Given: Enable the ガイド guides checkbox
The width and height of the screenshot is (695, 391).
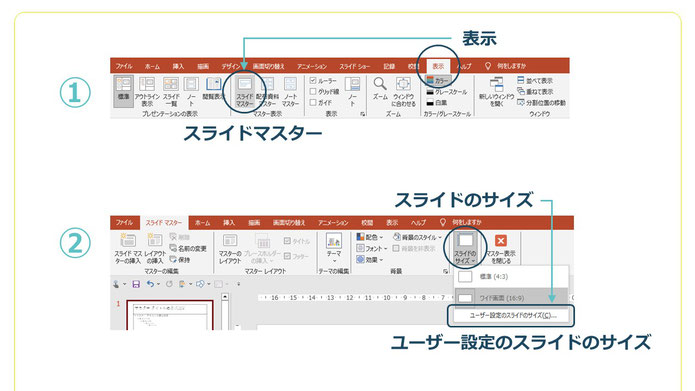Looking at the screenshot, I should [x=313, y=102].
